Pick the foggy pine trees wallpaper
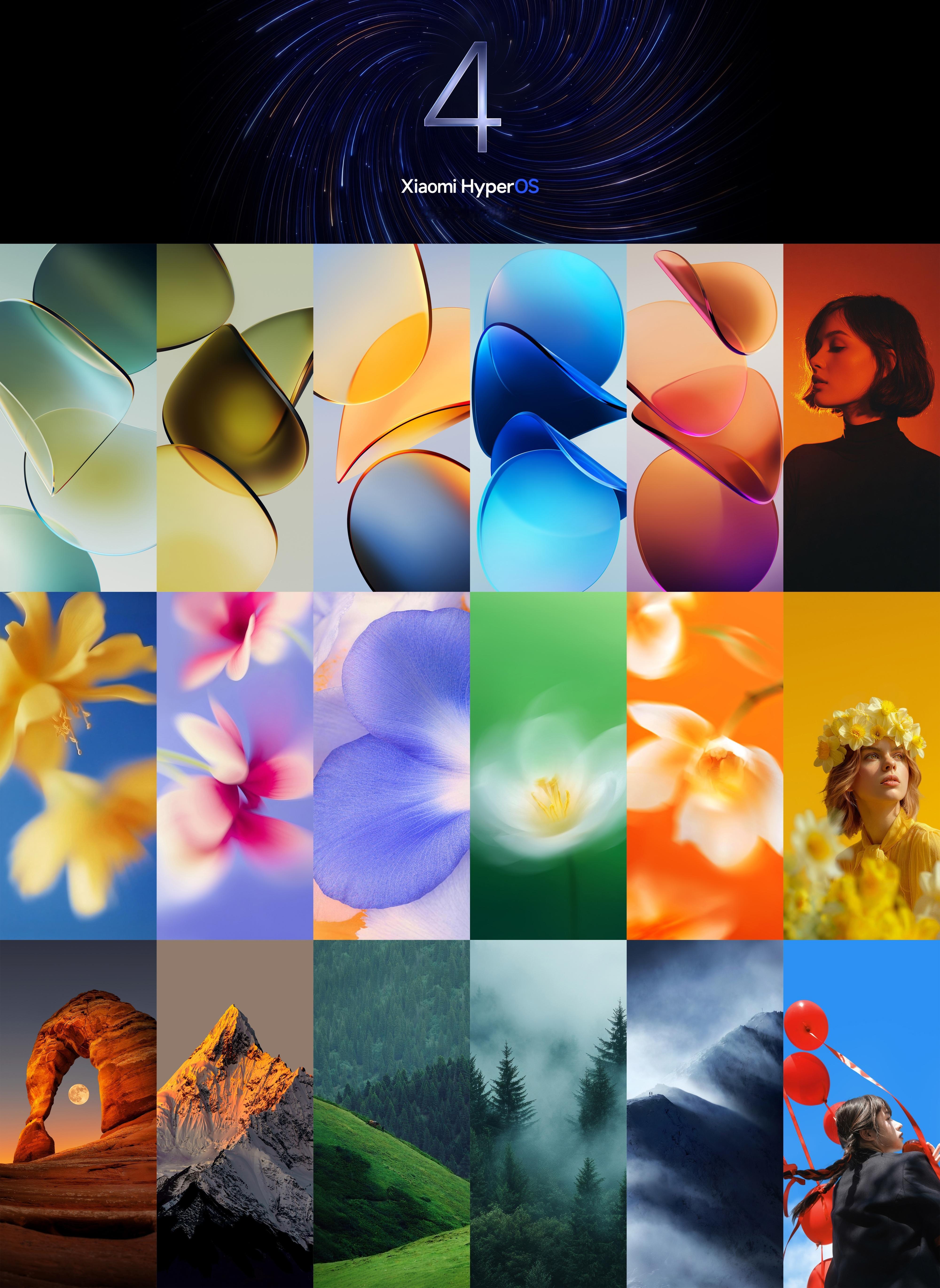 click(x=548, y=1114)
